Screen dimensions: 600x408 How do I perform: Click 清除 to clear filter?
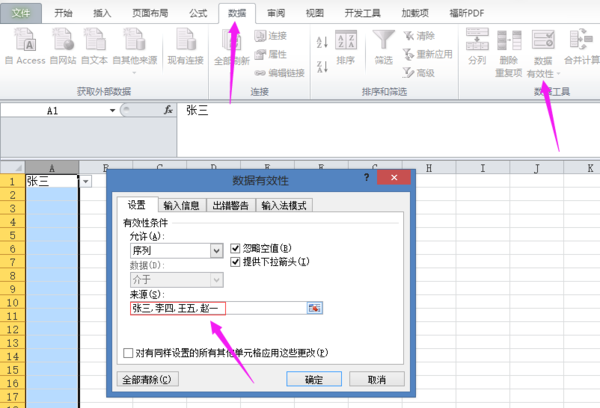point(419,36)
